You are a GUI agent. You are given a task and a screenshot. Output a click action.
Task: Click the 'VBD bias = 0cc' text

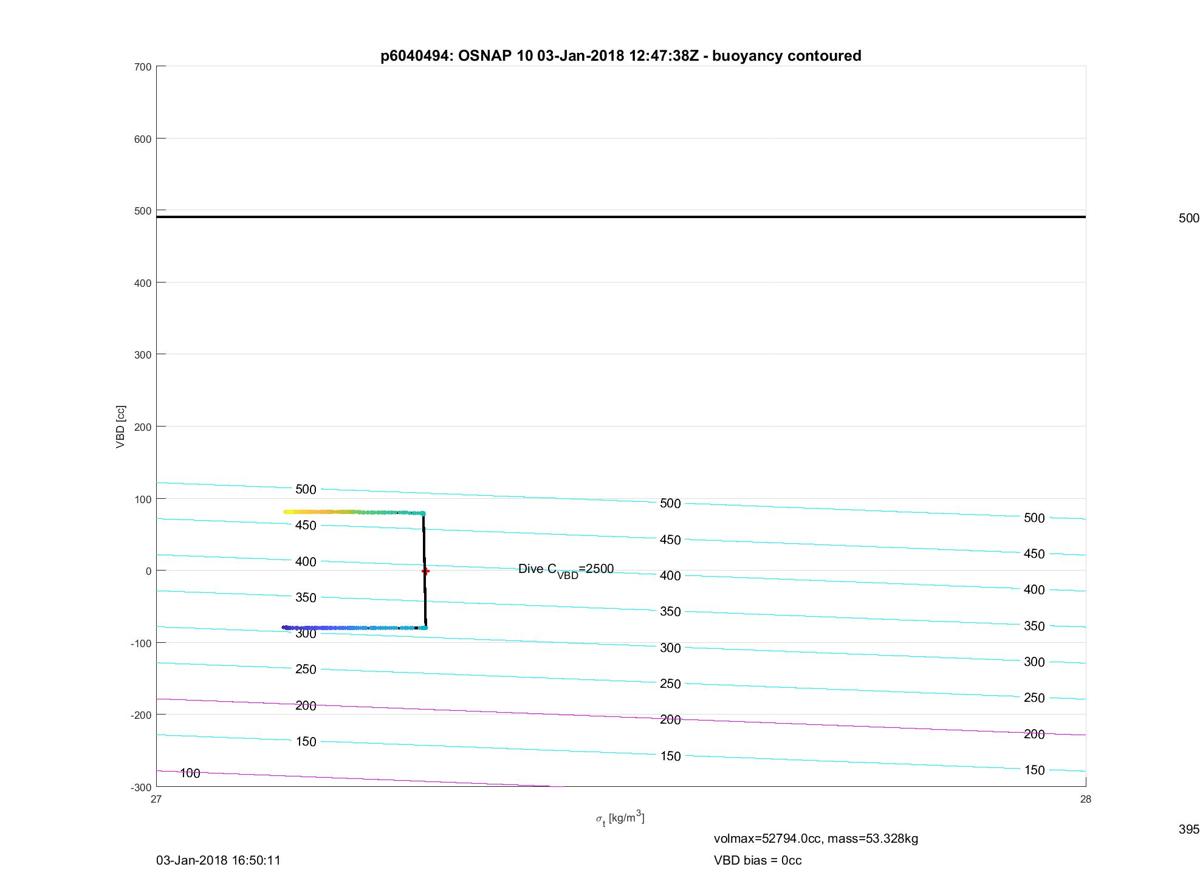point(757,860)
